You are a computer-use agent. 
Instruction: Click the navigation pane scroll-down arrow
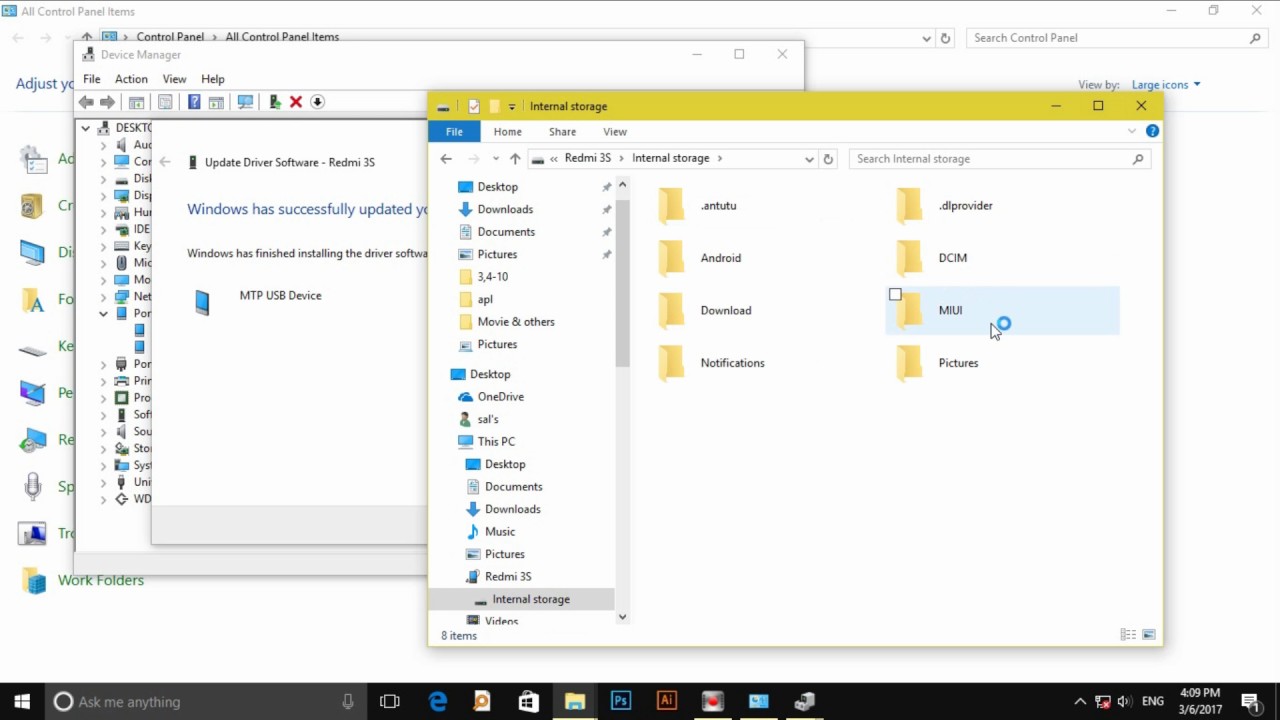622,617
